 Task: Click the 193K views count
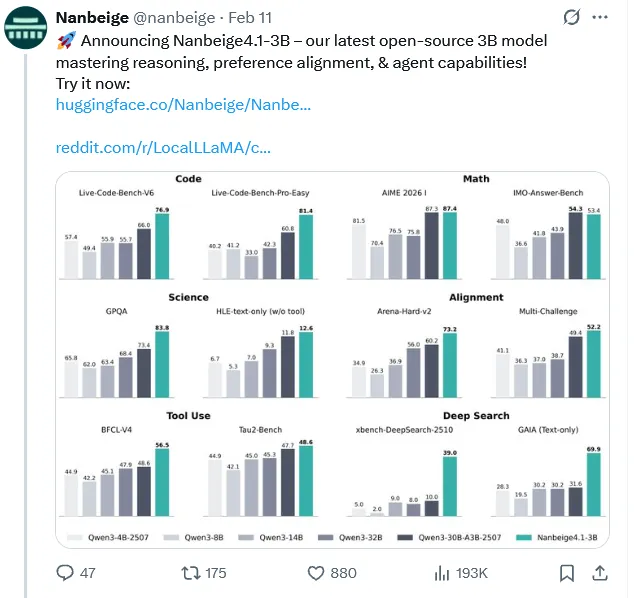(470, 573)
